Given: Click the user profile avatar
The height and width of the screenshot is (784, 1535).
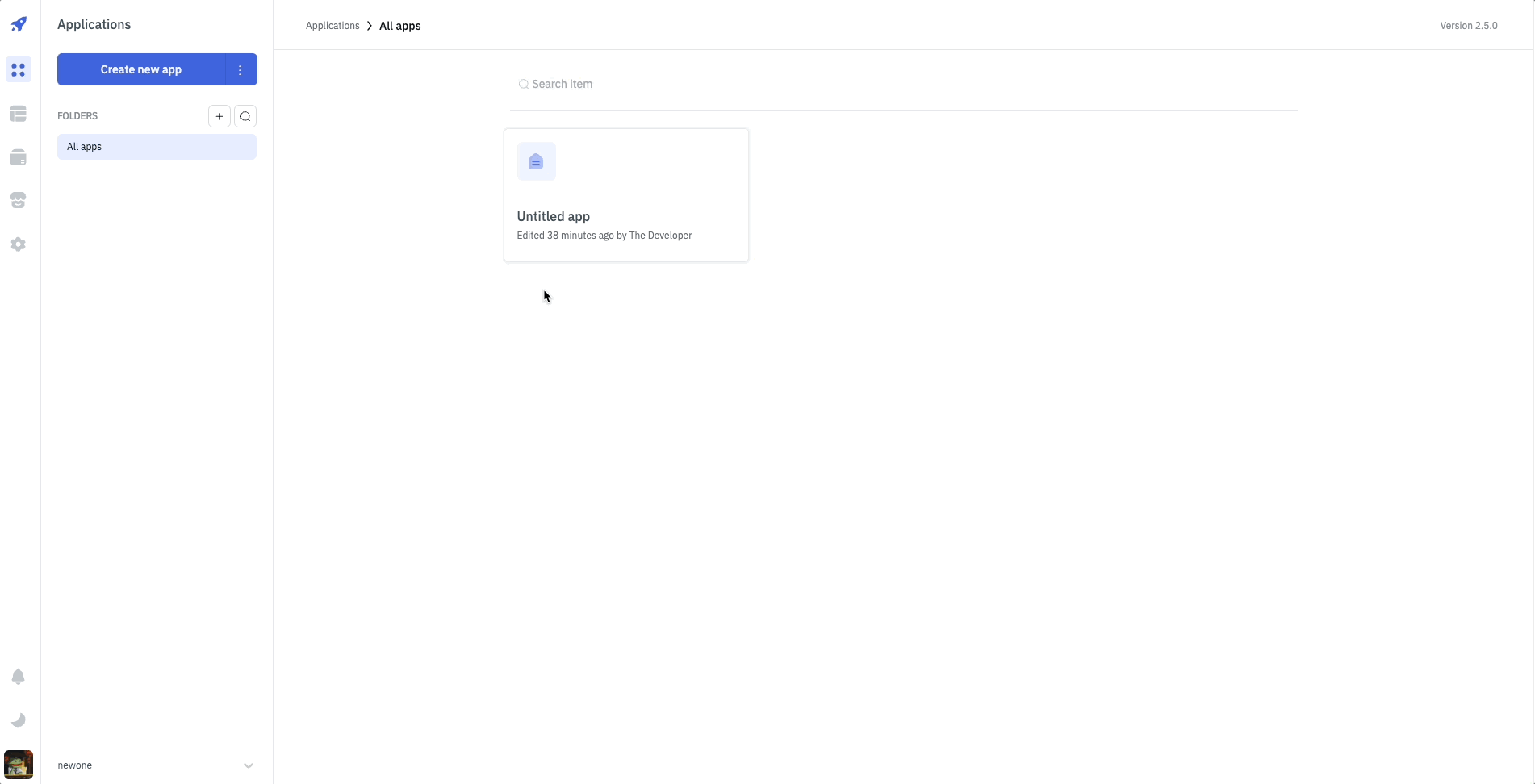Looking at the screenshot, I should 19,764.
